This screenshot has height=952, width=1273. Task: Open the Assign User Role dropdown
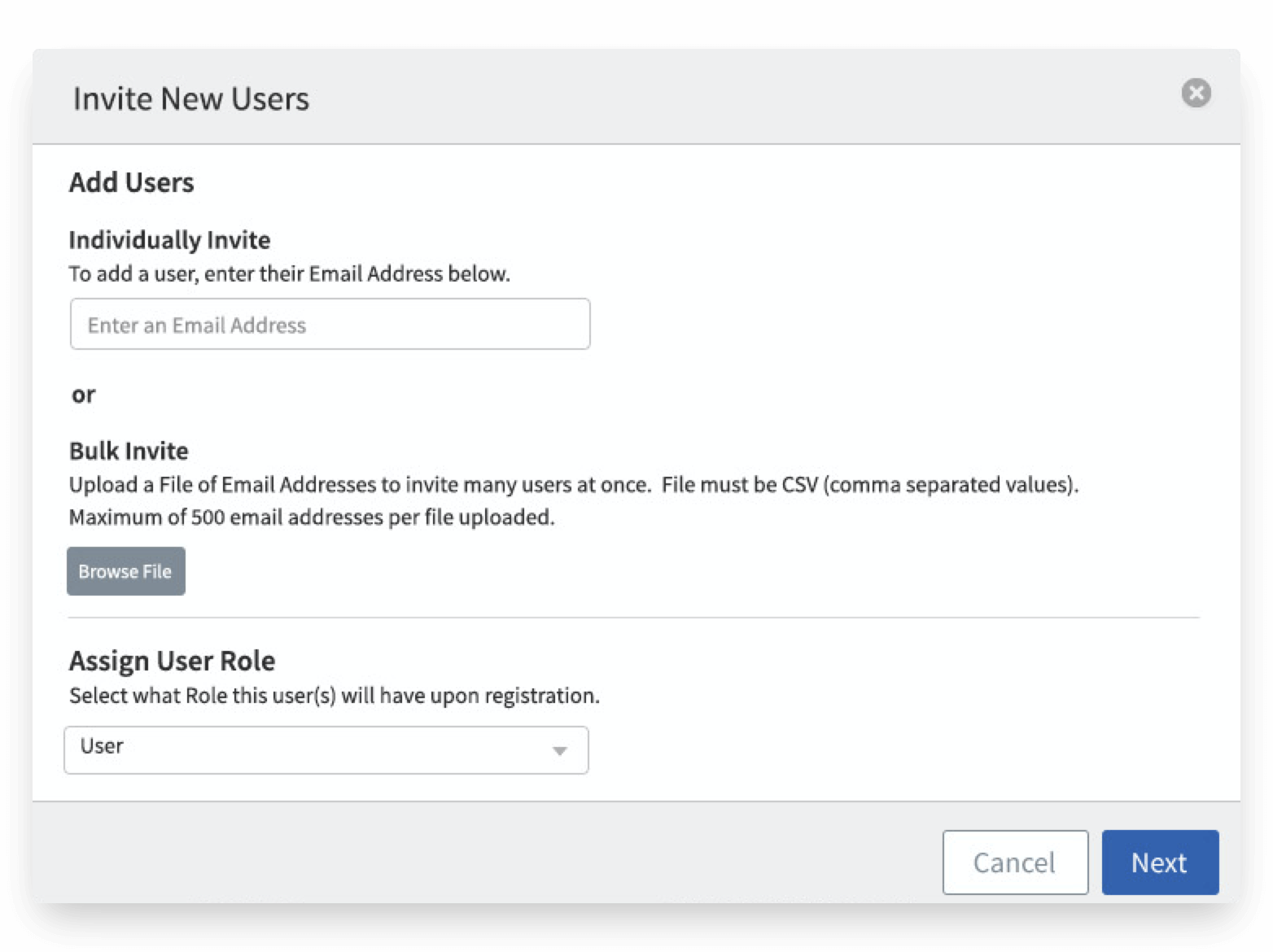pyautogui.click(x=326, y=749)
